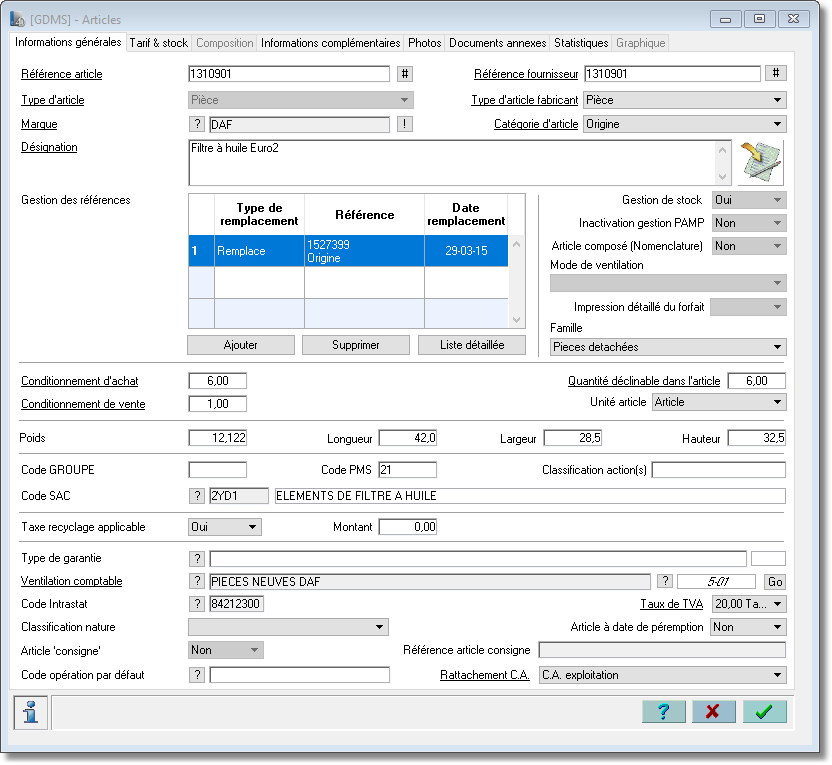
Task: Expand the Taux de TVA dropdown
Action: (749, 604)
